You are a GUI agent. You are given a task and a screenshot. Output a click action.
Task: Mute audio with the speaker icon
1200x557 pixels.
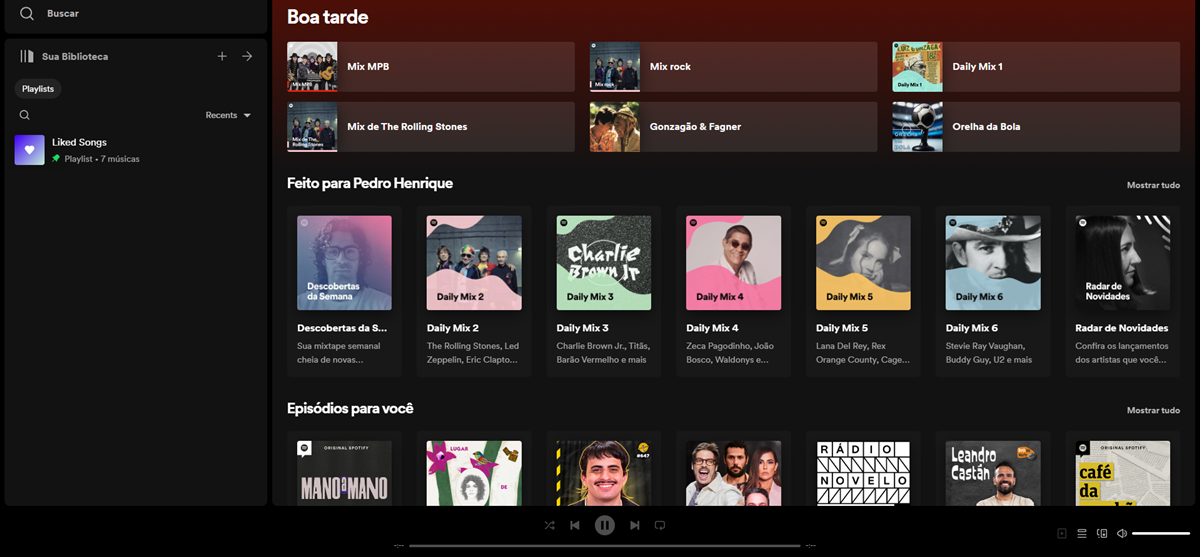pos(1122,534)
